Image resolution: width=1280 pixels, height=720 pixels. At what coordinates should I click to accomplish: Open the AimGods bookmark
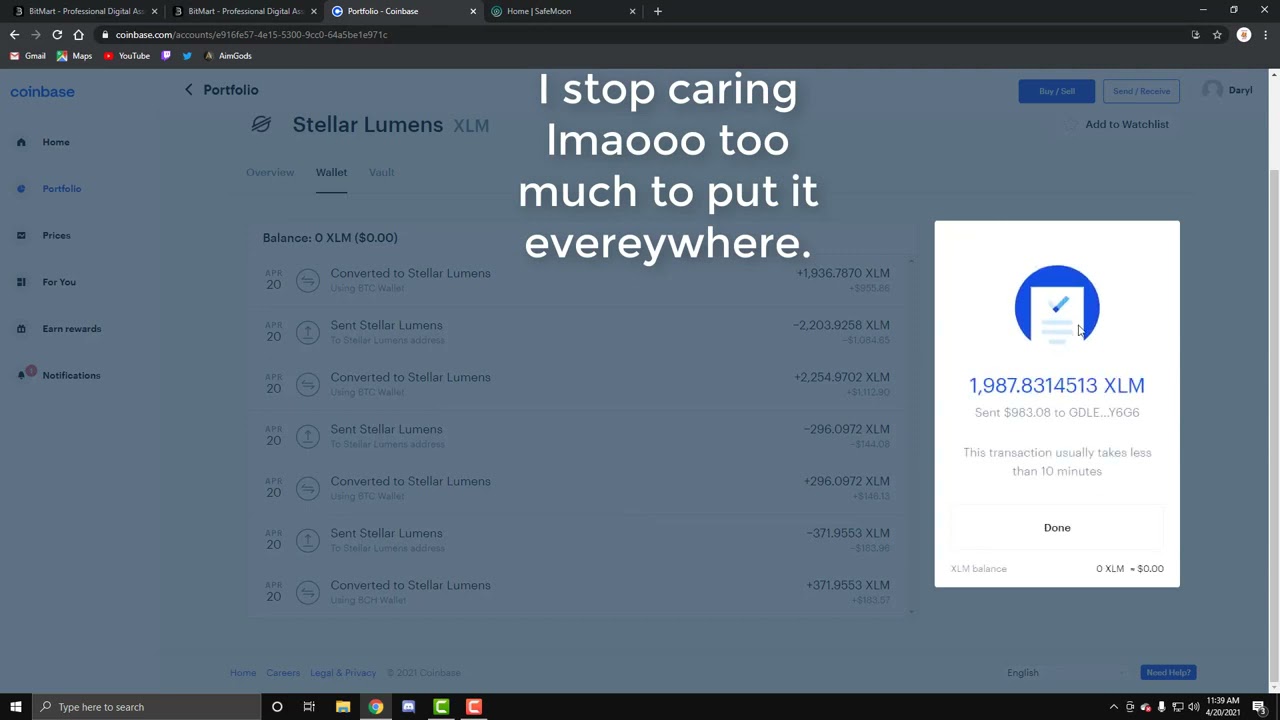(227, 56)
